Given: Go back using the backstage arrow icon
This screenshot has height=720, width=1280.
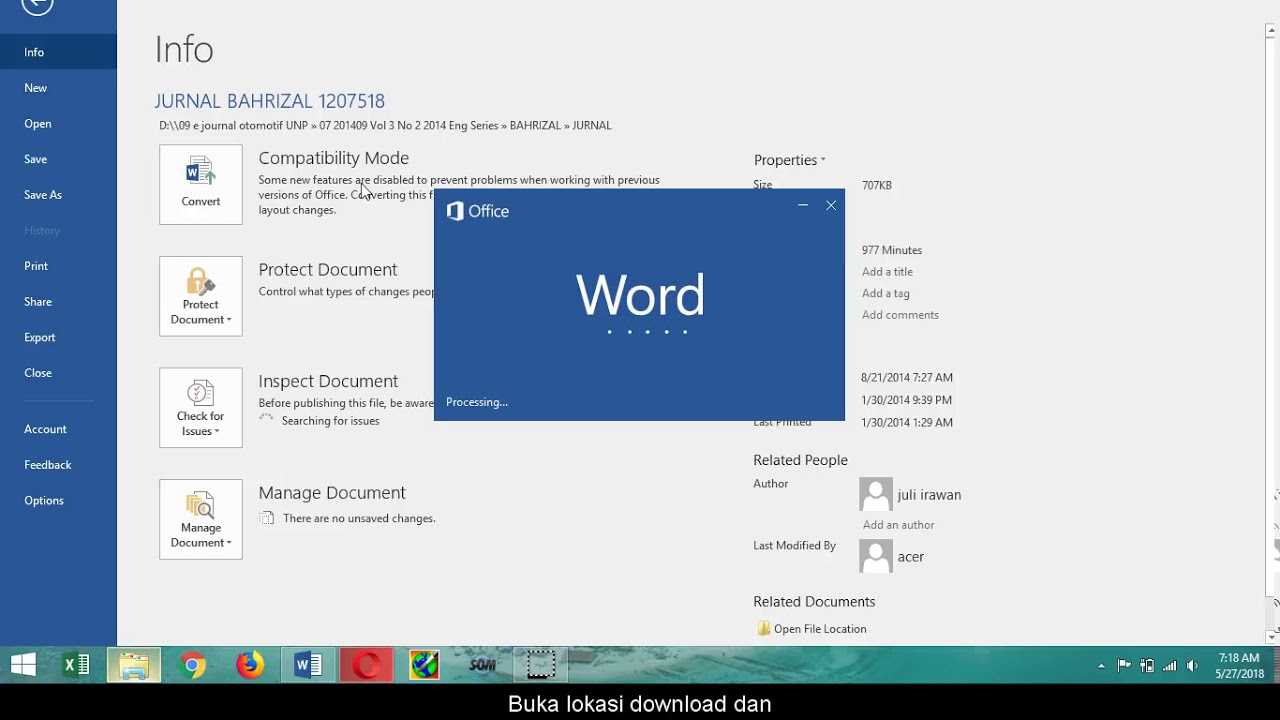Looking at the screenshot, I should click(x=37, y=6).
